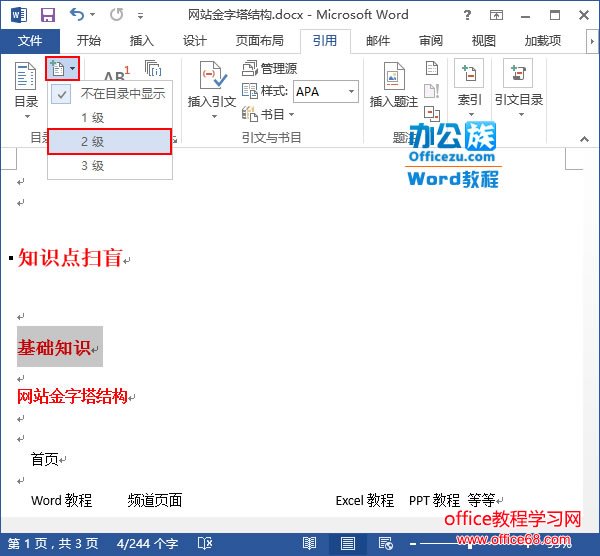
Task: Open Word Help question mark
Action: click(467, 15)
